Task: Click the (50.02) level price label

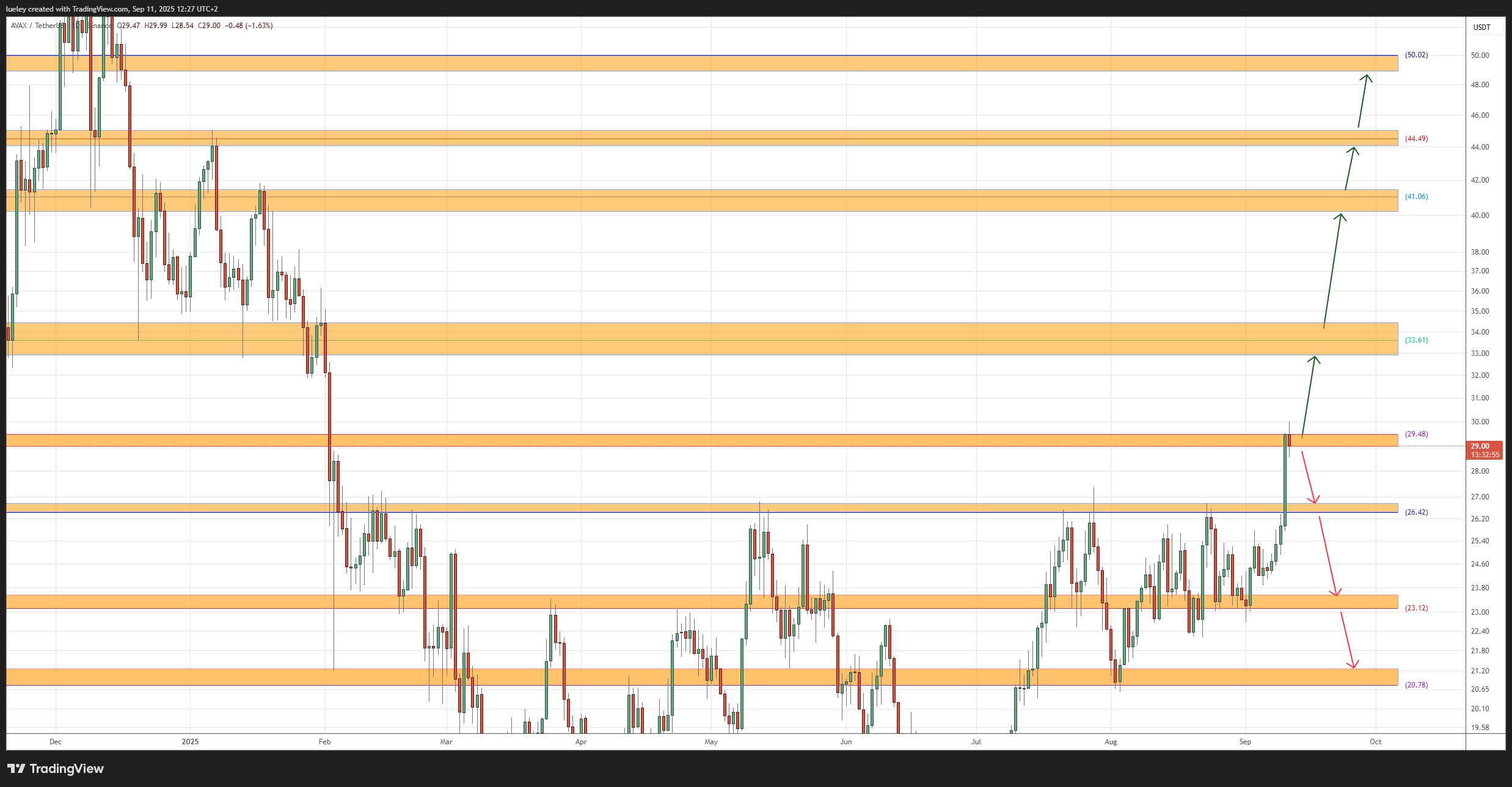Action: (x=1416, y=55)
